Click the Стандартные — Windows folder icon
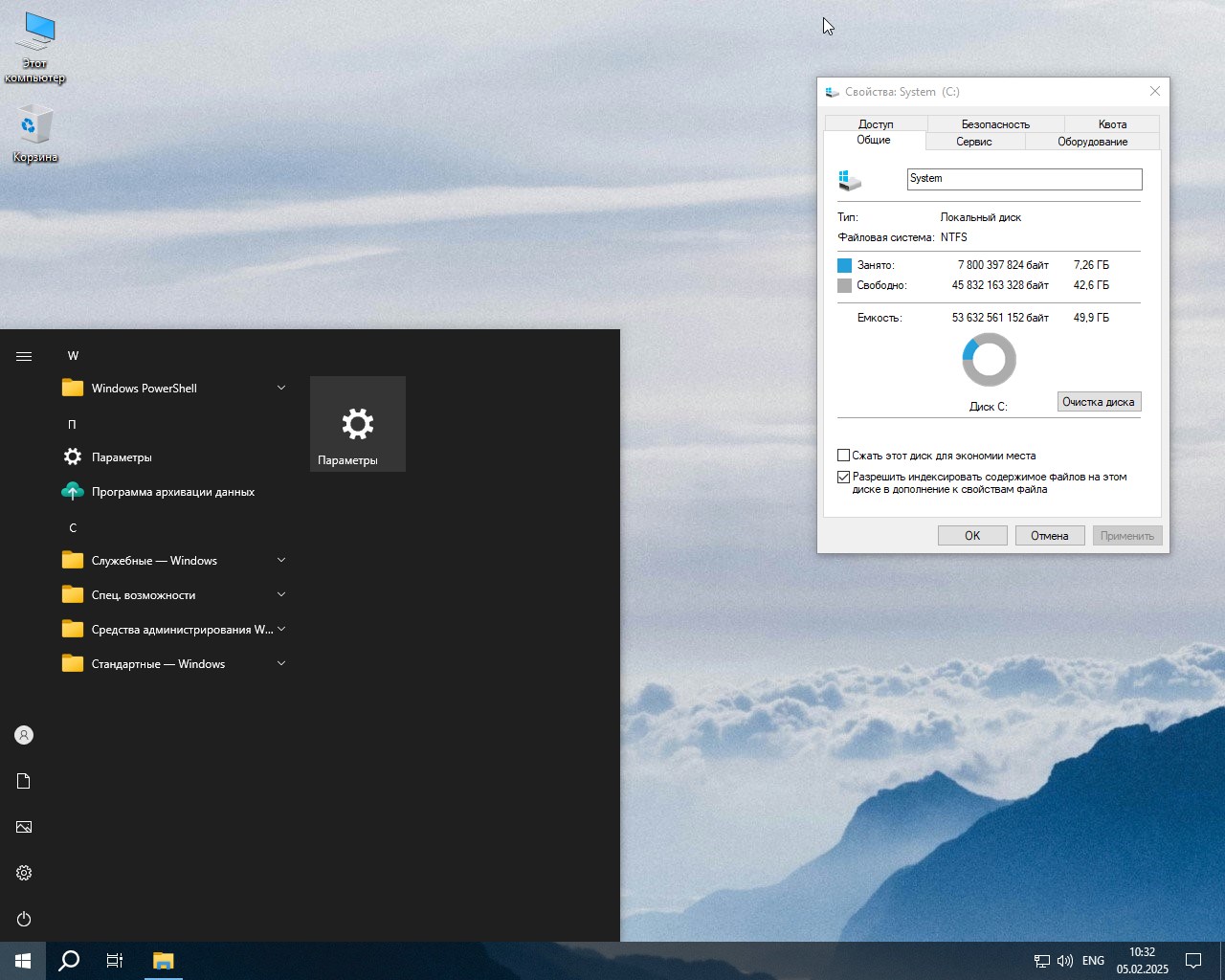 [x=73, y=663]
